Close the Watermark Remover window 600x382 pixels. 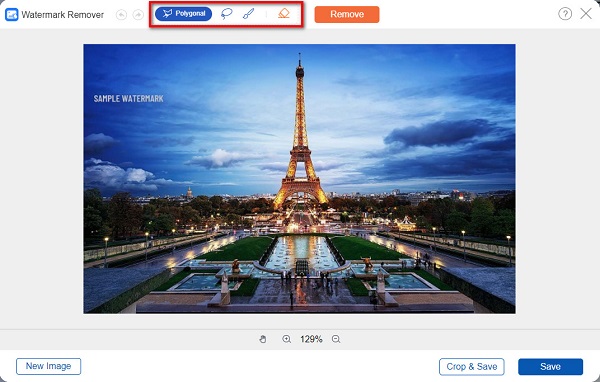(x=586, y=14)
